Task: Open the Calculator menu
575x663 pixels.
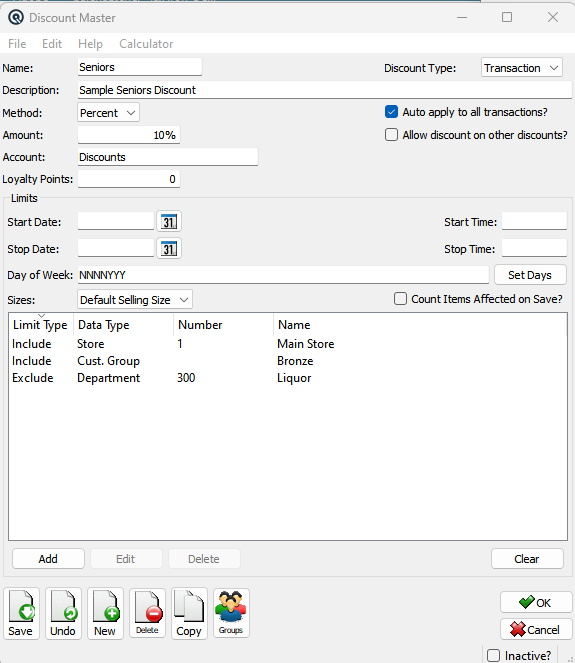Action: (x=146, y=44)
